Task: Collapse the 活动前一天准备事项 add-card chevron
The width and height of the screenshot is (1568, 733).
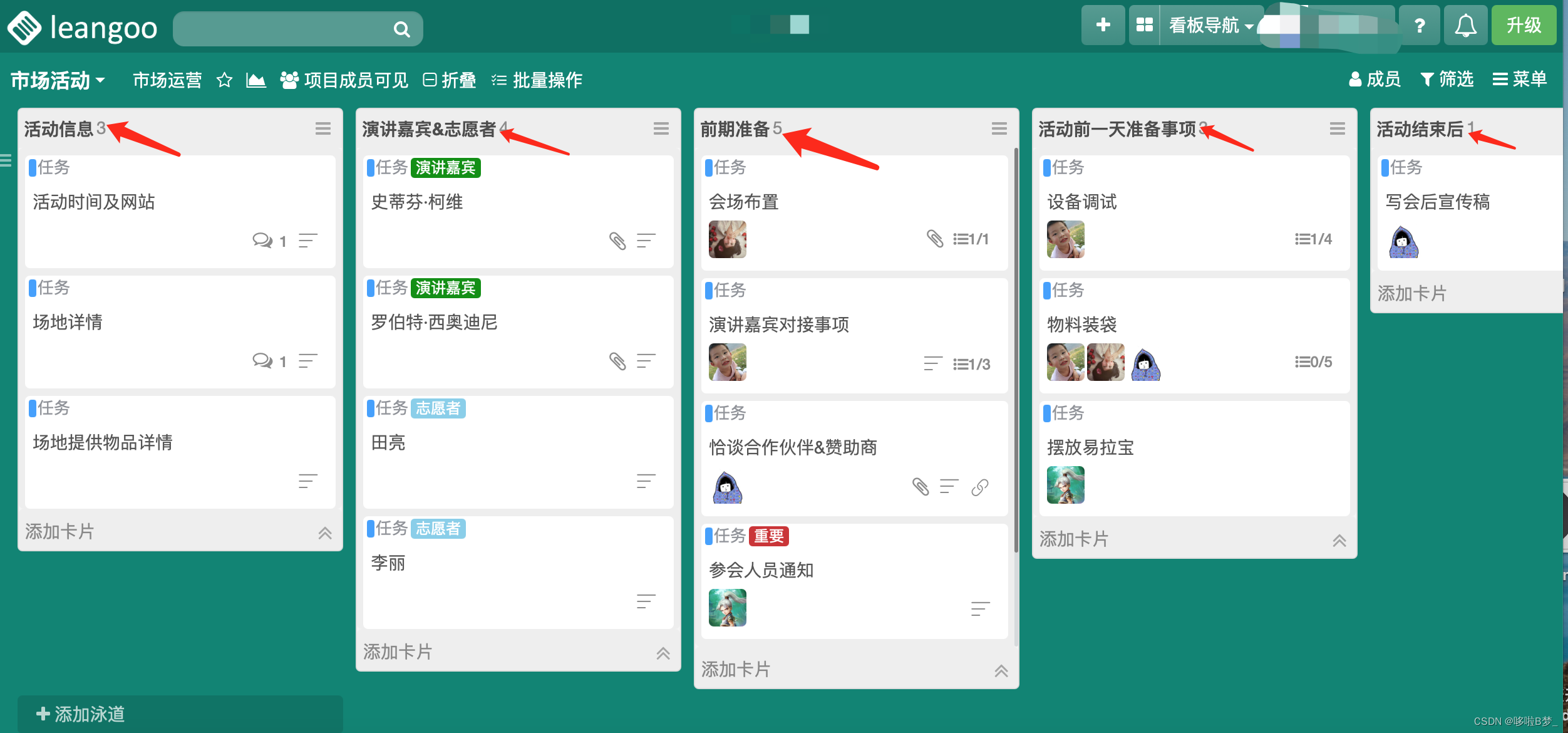Action: tap(1339, 540)
